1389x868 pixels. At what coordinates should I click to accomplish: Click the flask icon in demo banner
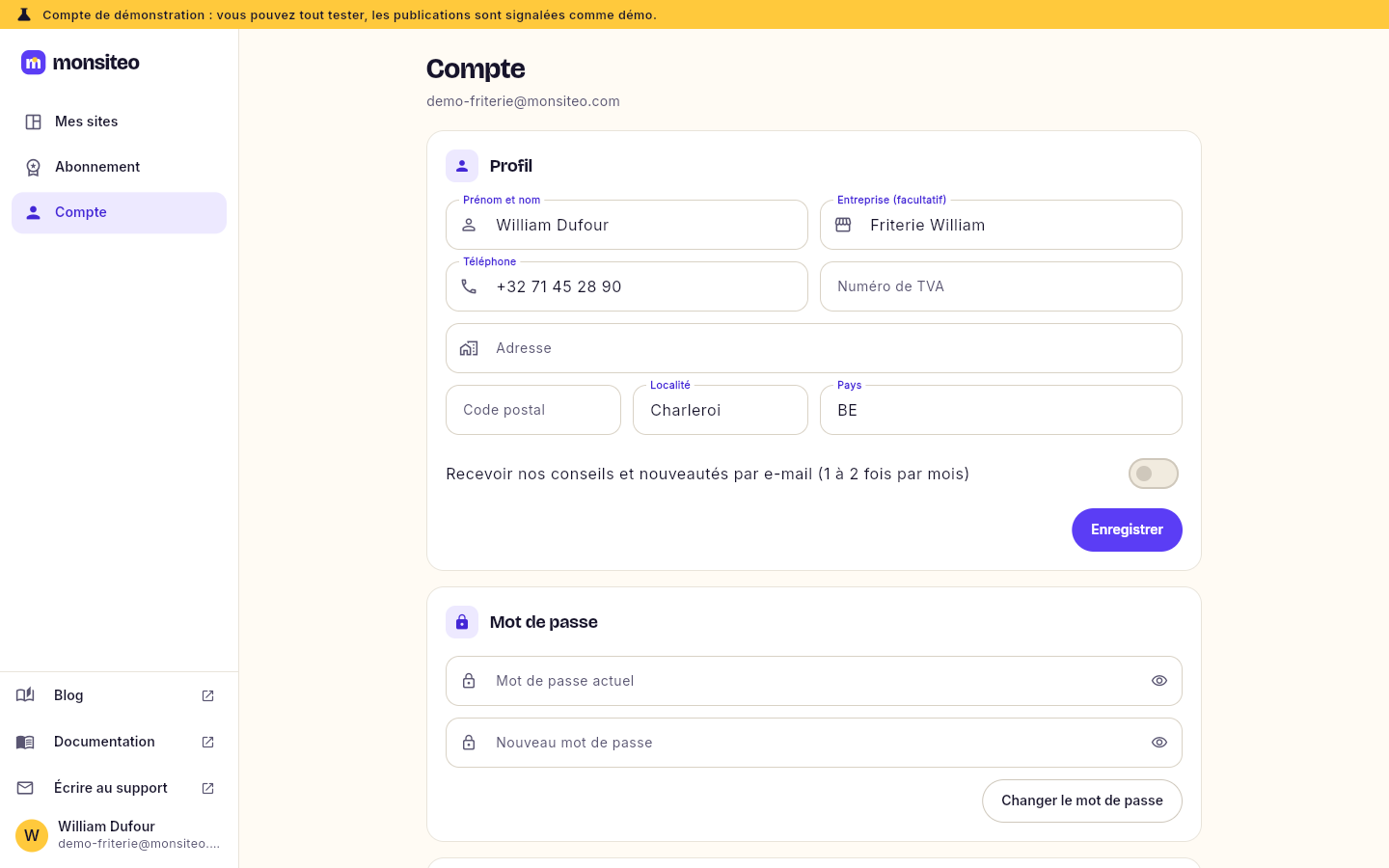(24, 14)
